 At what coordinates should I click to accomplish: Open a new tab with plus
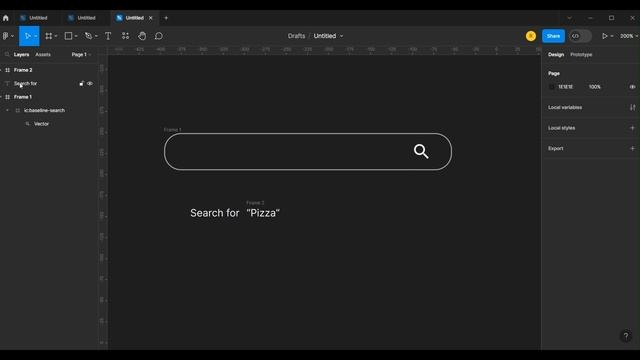tap(166, 18)
